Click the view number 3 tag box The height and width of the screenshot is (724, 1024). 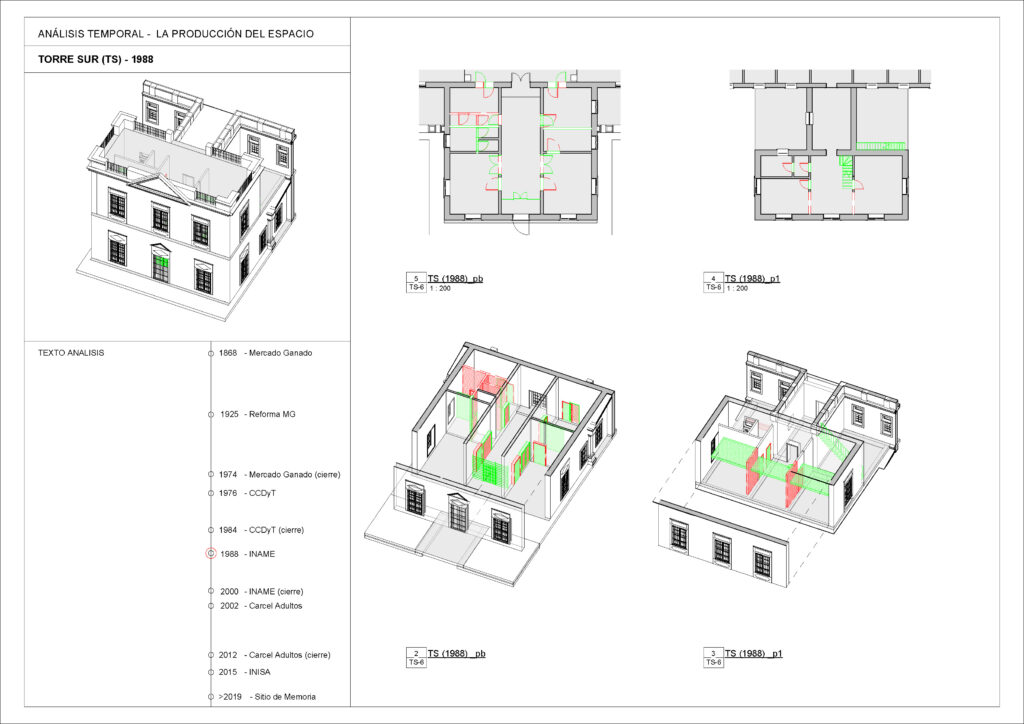coord(713,653)
